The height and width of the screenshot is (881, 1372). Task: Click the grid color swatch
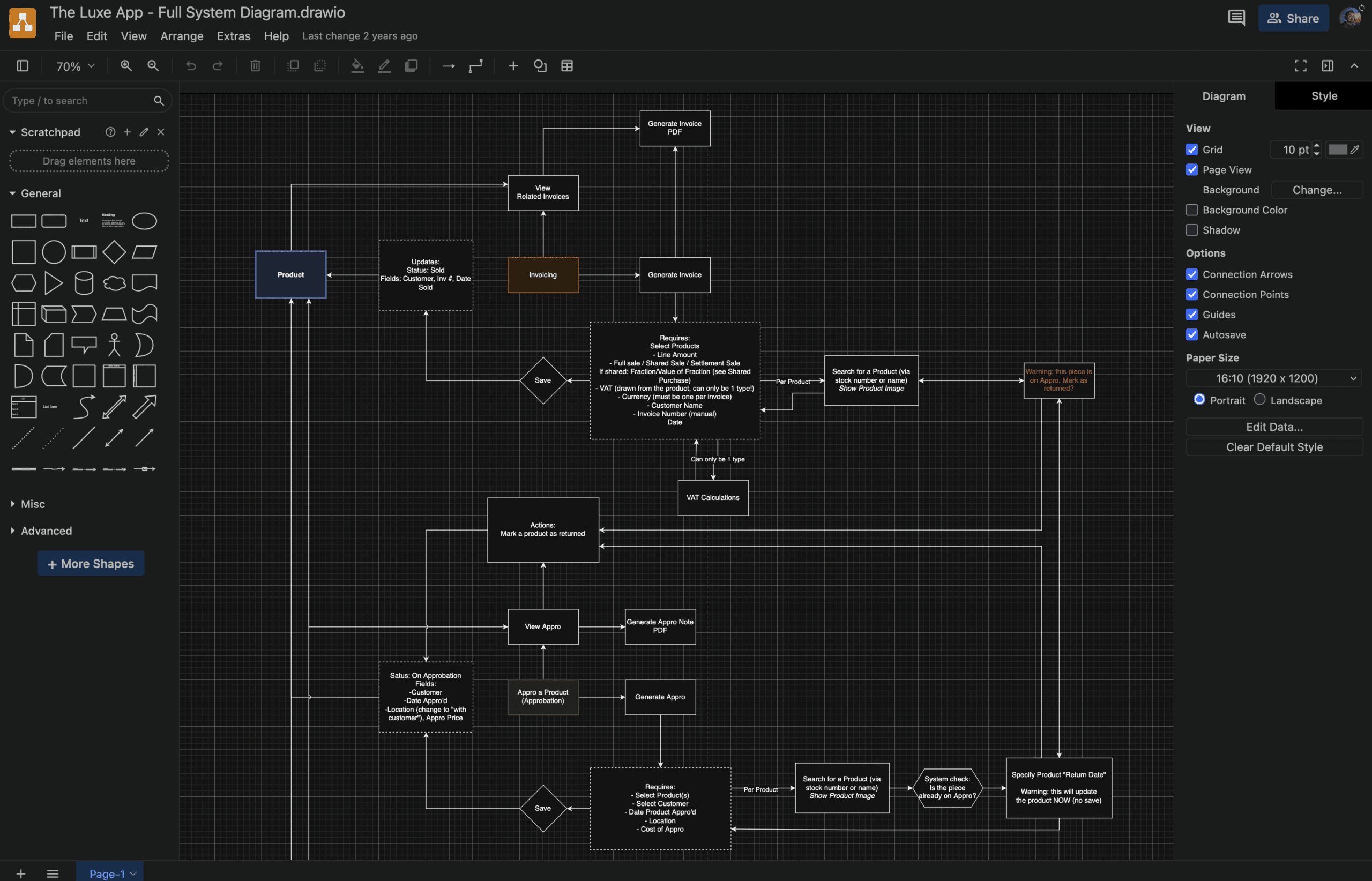1337,150
